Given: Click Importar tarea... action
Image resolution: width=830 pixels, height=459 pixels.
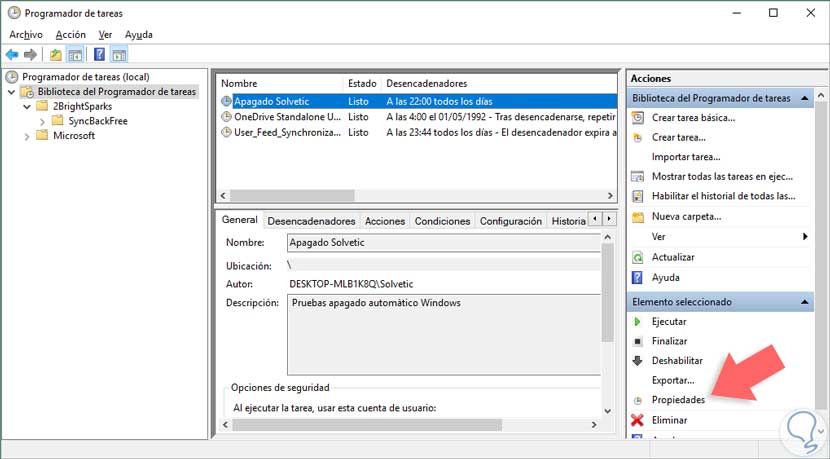Looking at the screenshot, I should [x=686, y=157].
